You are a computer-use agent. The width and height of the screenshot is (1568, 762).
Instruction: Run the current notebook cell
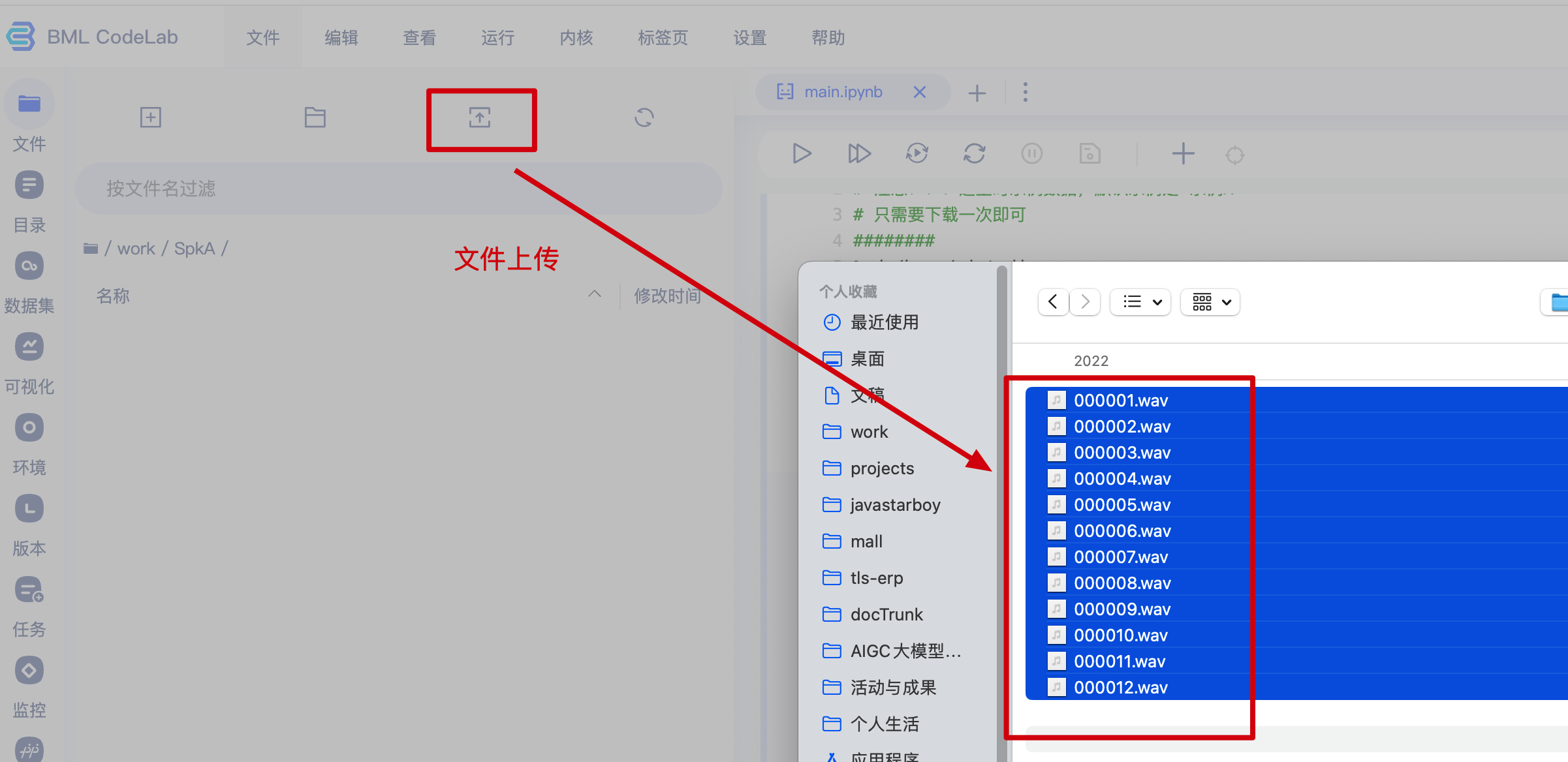click(x=802, y=154)
